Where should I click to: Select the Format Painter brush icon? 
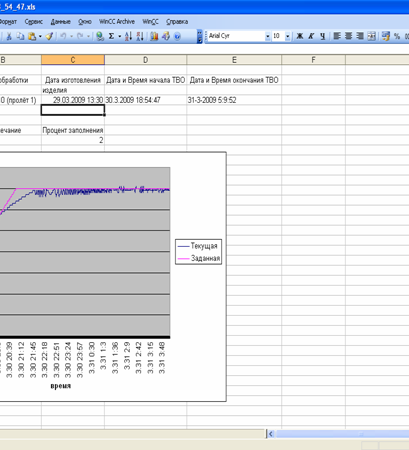coord(49,36)
